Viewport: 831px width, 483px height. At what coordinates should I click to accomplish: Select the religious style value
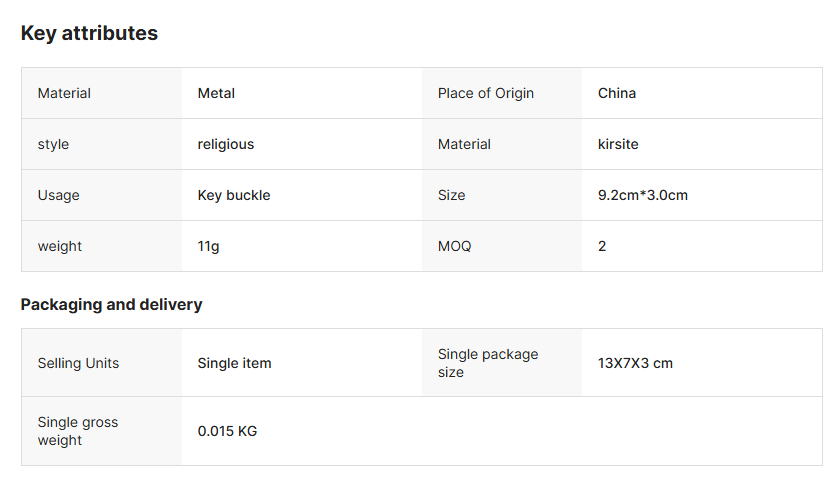[x=226, y=144]
